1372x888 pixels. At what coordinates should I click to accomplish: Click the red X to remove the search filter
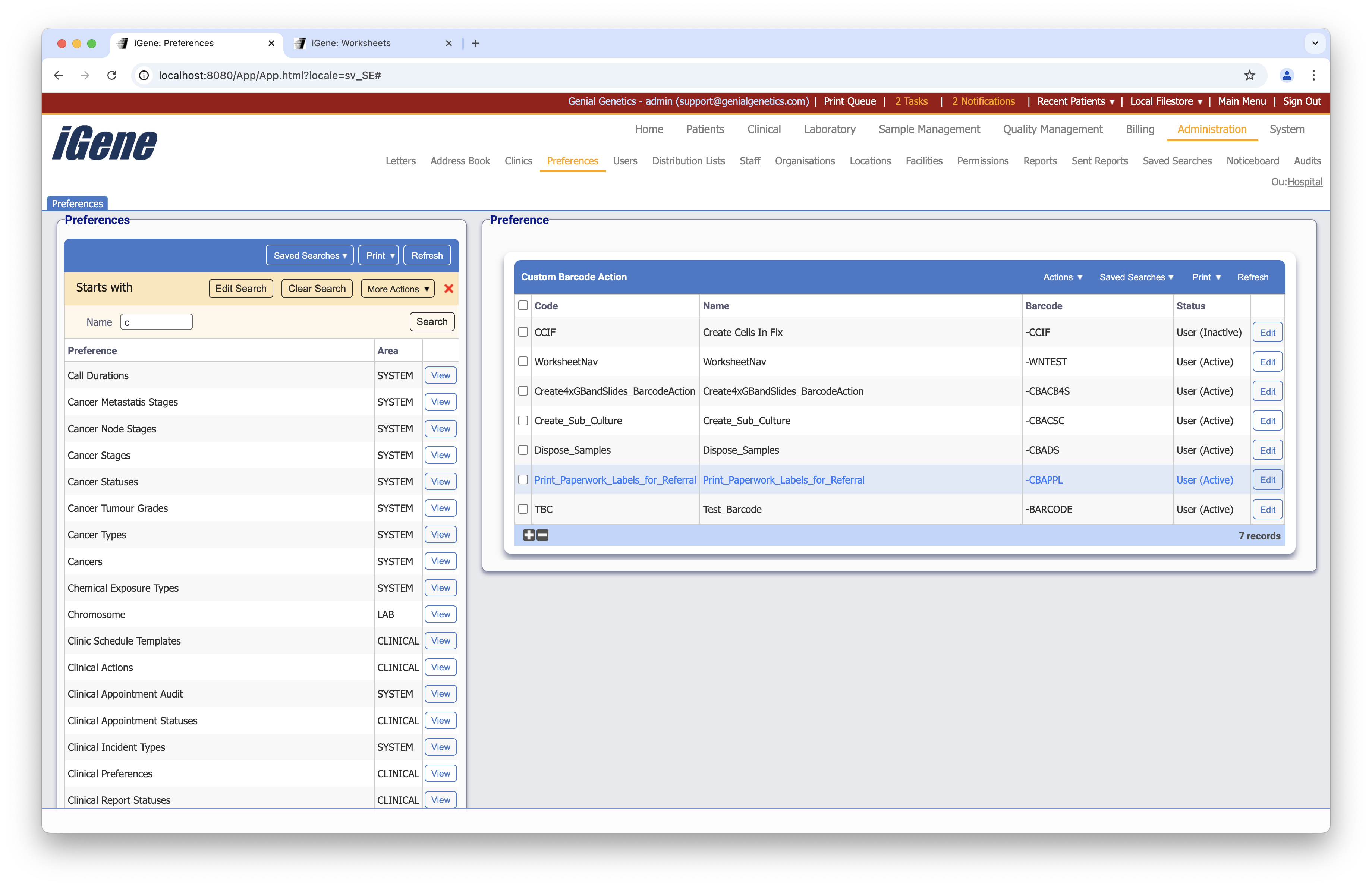pos(449,288)
